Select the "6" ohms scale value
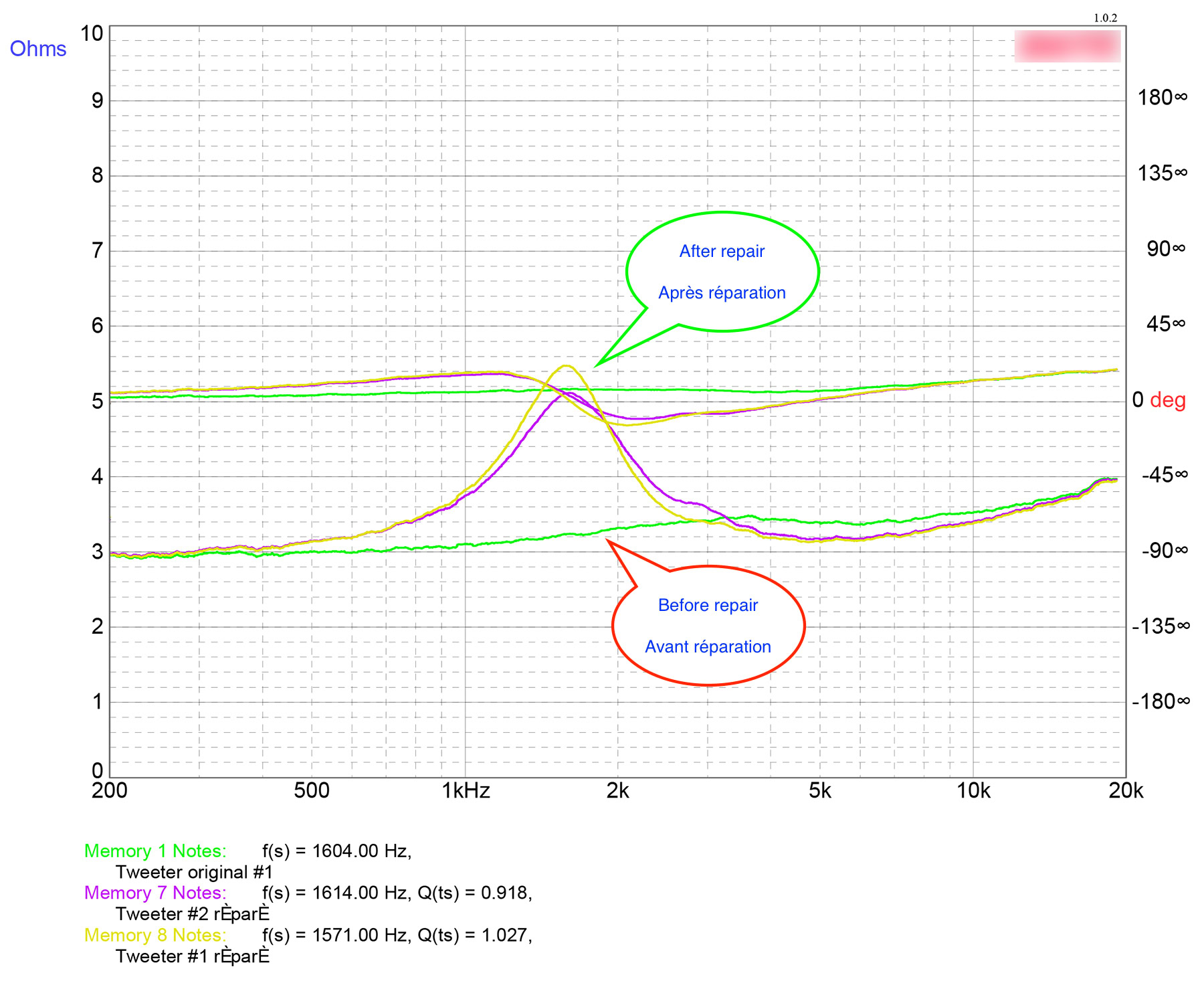1204x981 pixels. [98, 326]
